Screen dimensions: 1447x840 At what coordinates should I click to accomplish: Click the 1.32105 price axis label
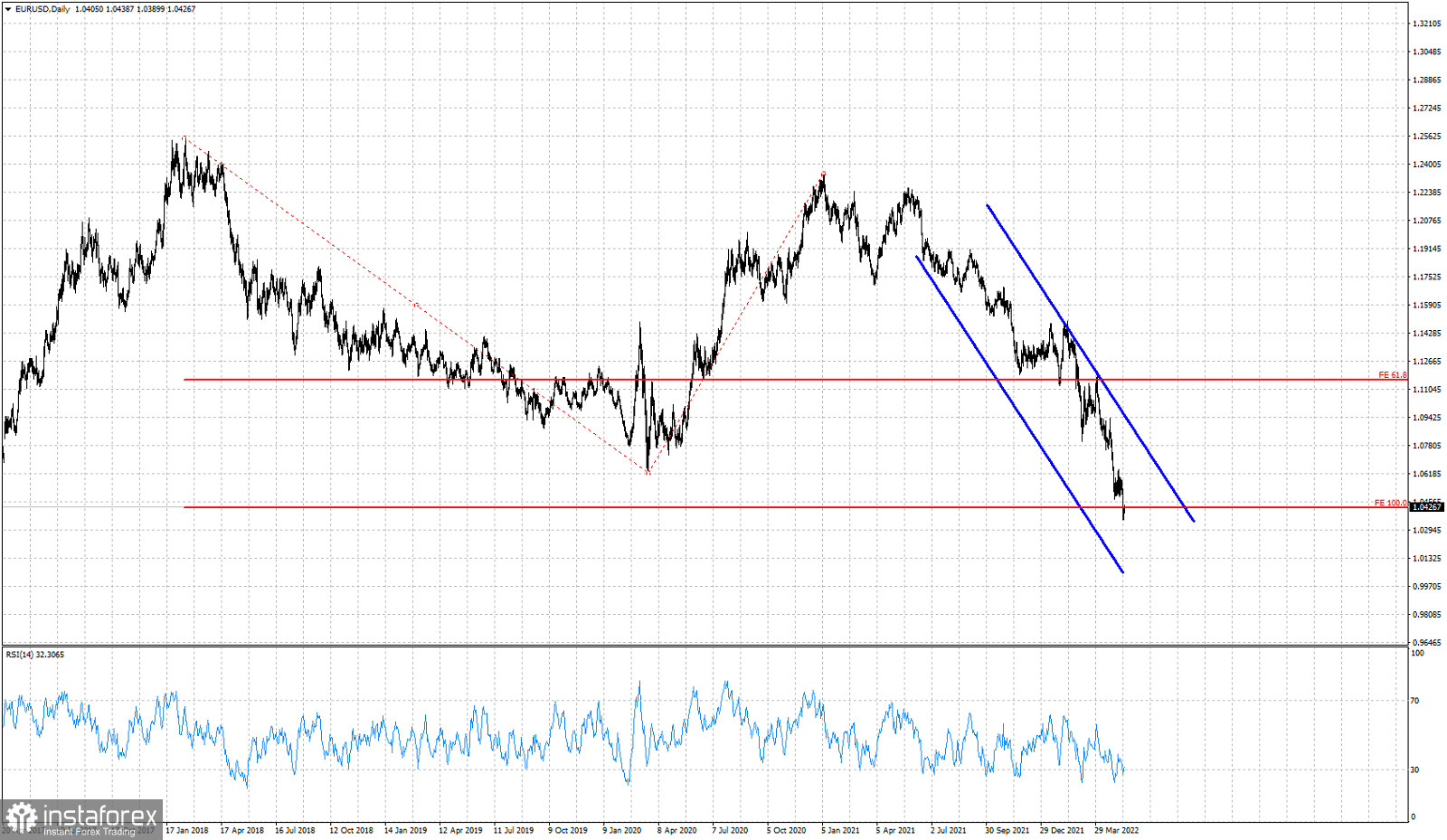click(x=1427, y=24)
